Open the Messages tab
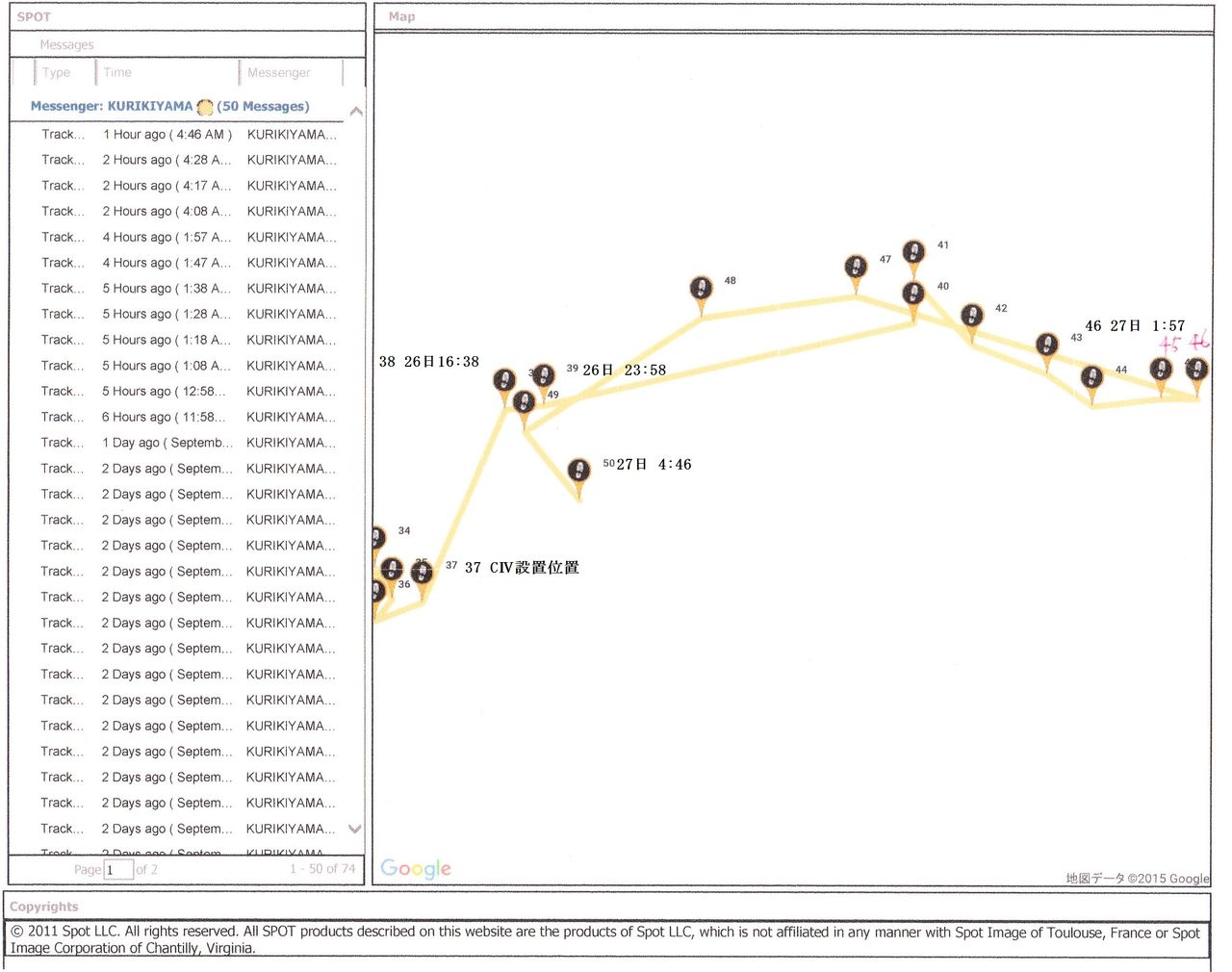 (66, 45)
